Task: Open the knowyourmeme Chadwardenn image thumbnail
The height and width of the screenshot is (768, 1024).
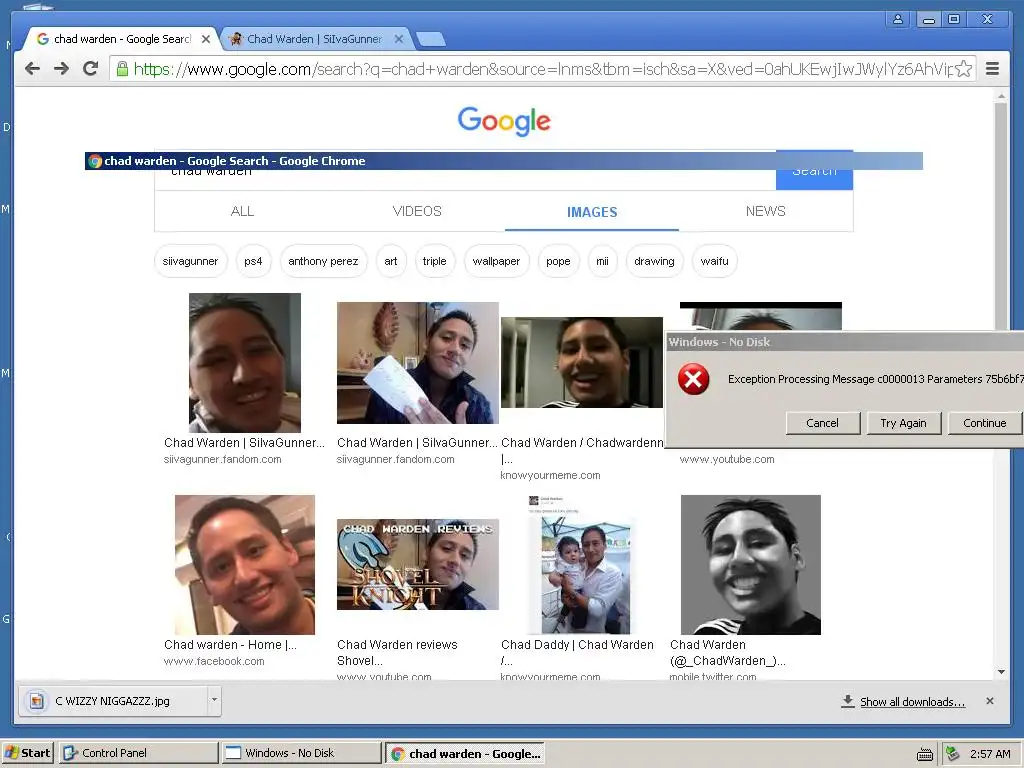Action: pyautogui.click(x=582, y=362)
